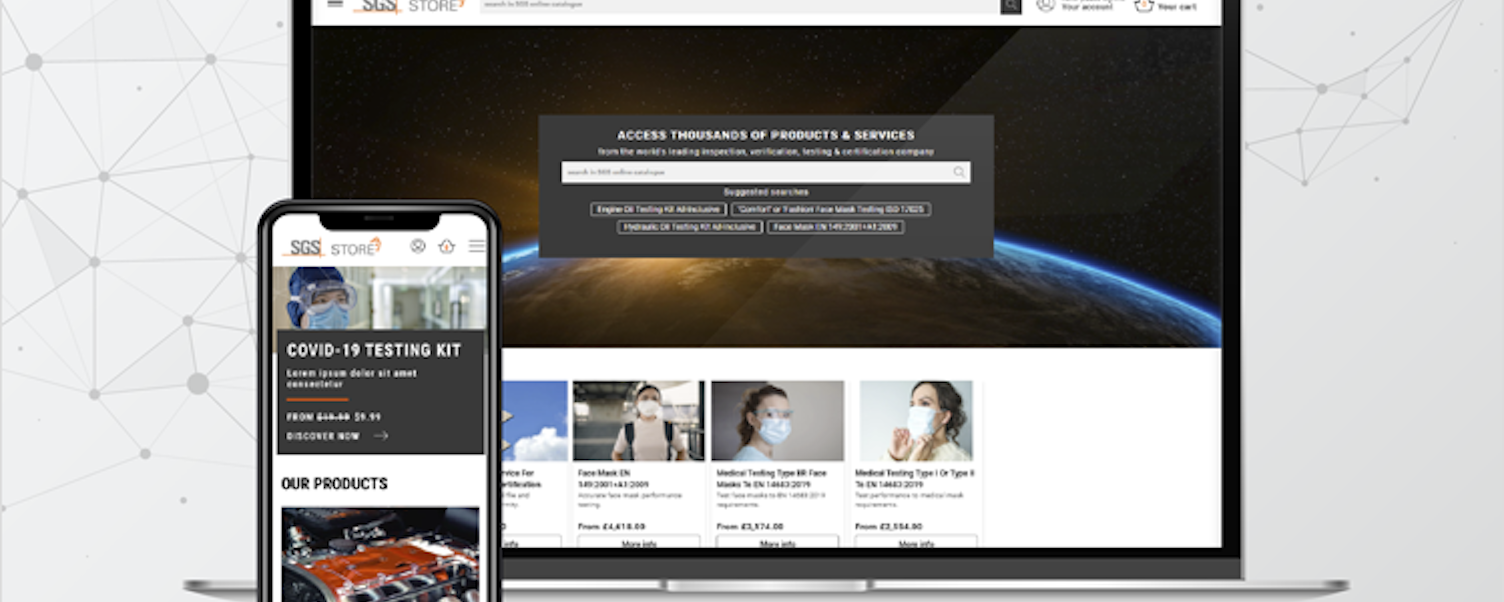This screenshot has height=602, width=1504.
Task: Click the account icon in the top header
Action: point(1044,5)
